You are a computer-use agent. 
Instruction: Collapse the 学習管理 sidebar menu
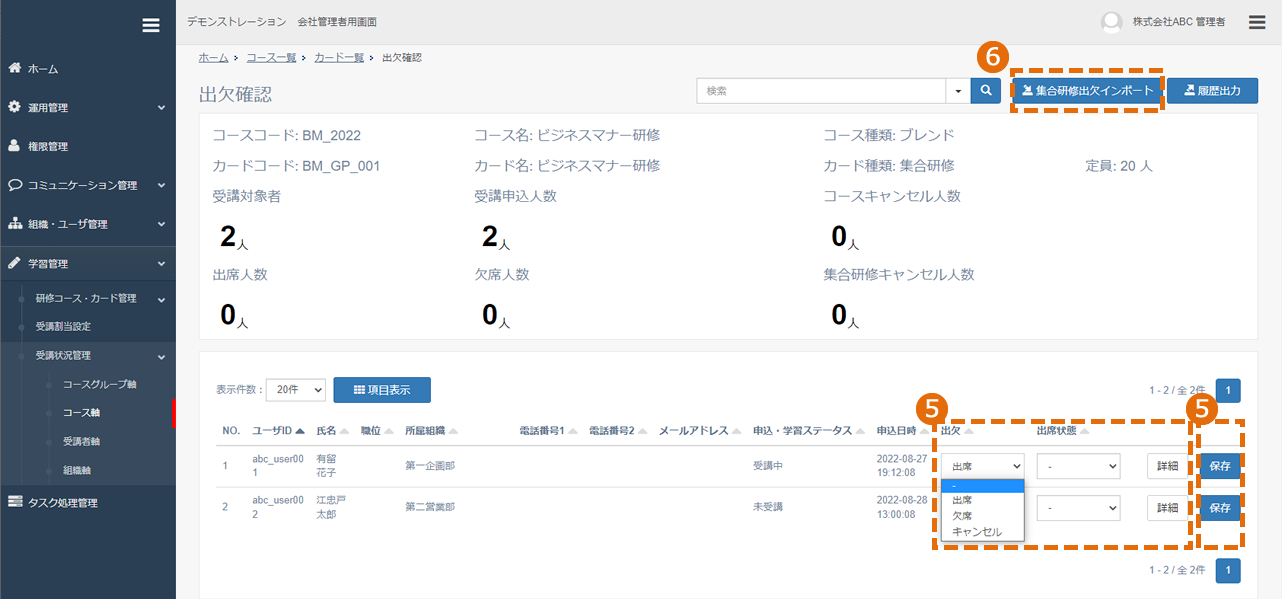point(161,263)
